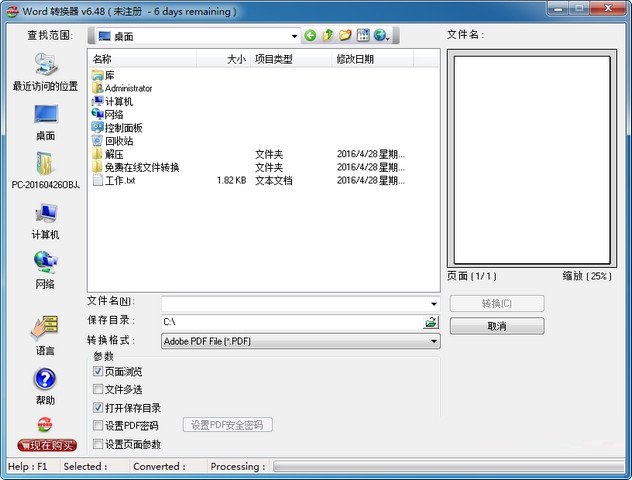Click the 保存目录 path field
The height and width of the screenshot is (480, 632).
click(x=292, y=322)
